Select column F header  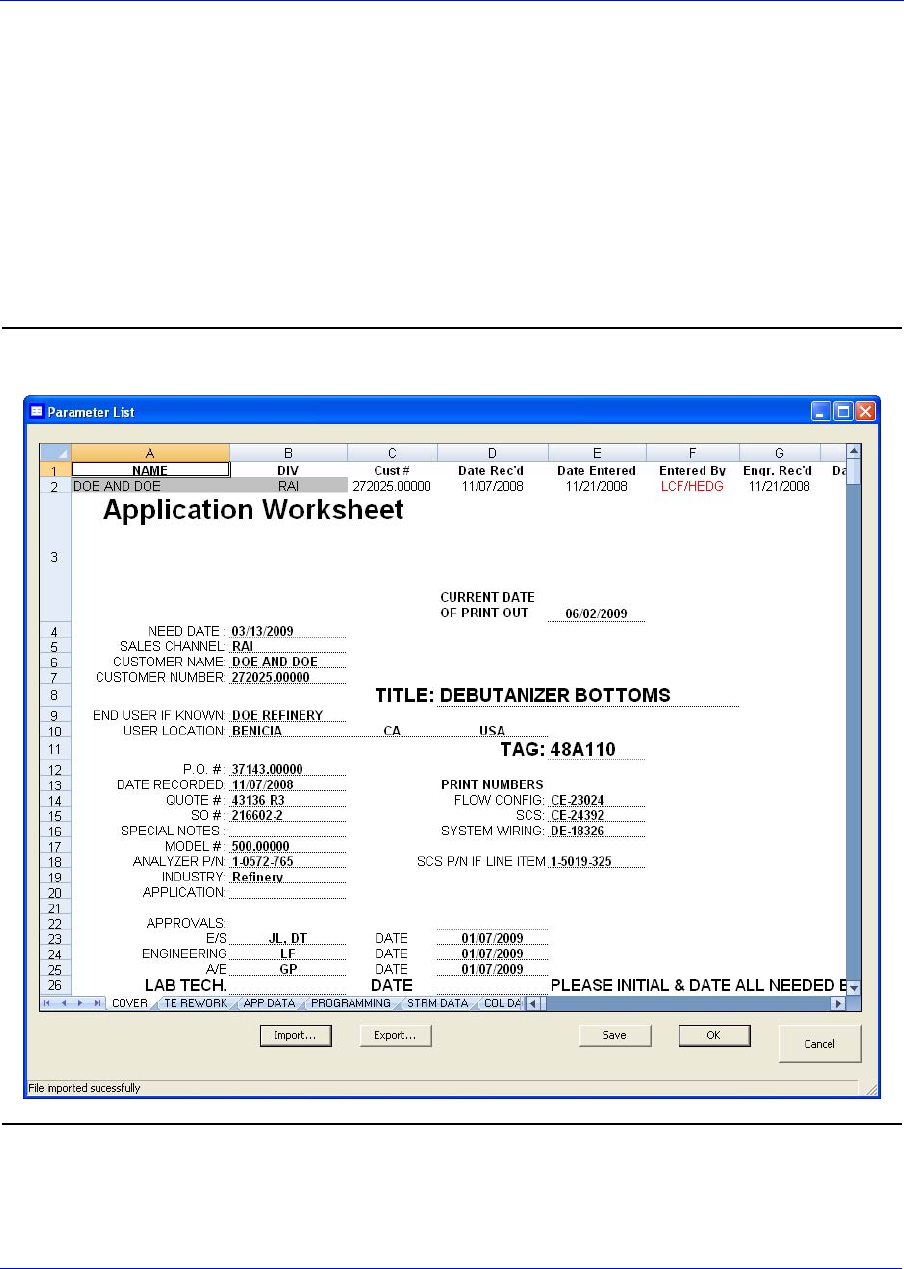(x=692, y=453)
